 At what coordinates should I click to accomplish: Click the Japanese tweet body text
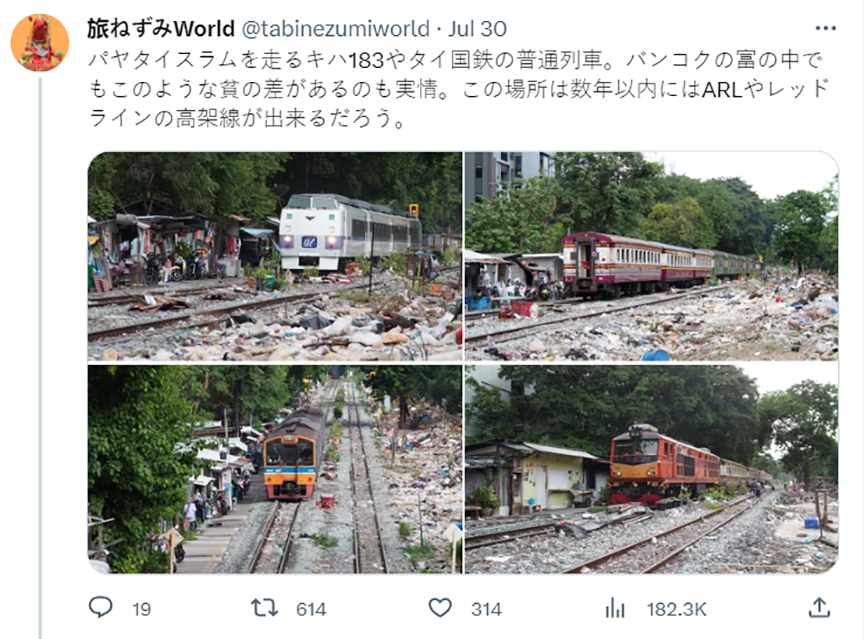(x=458, y=89)
